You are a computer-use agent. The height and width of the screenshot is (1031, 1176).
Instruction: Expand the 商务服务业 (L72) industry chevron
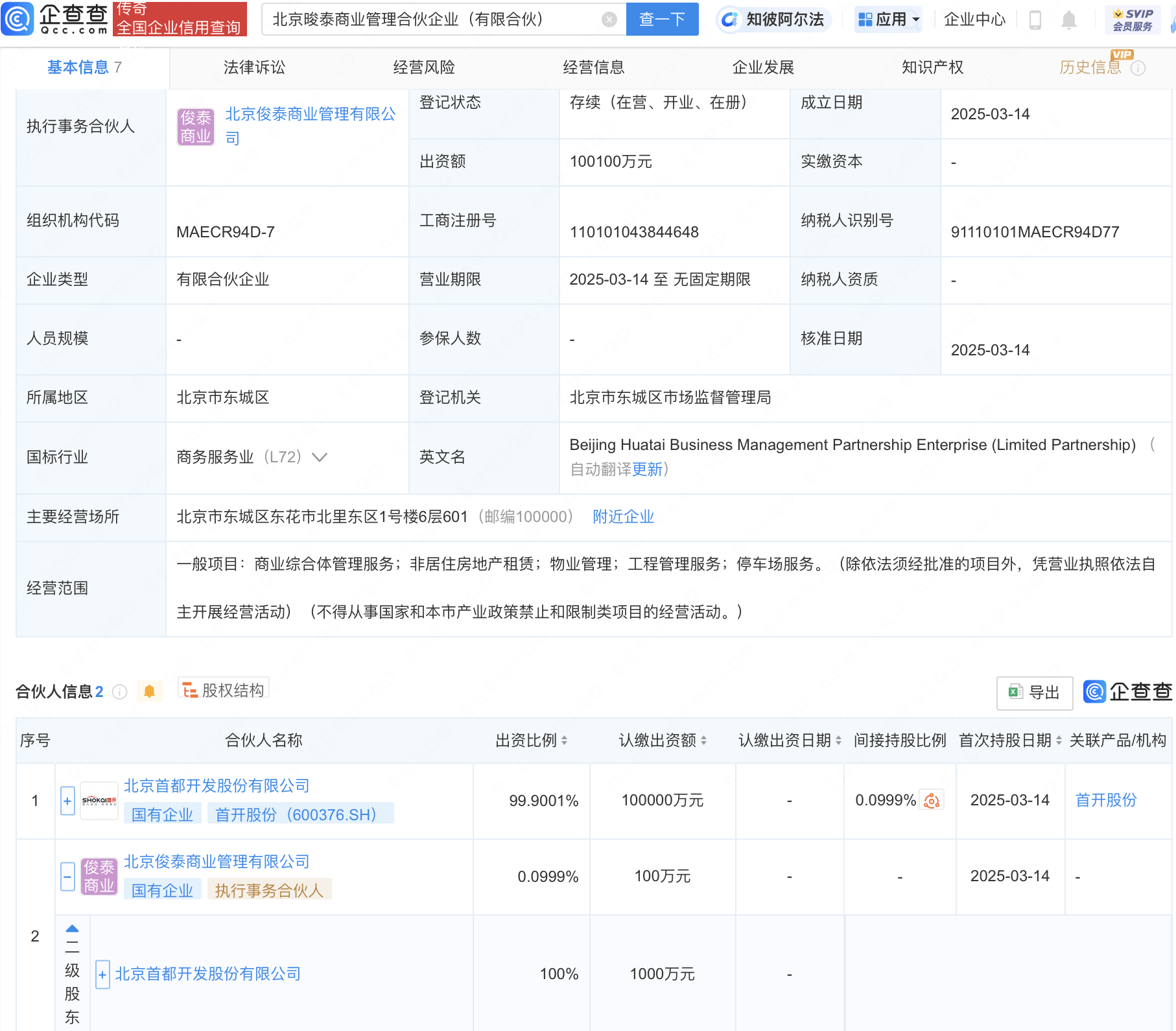320,457
